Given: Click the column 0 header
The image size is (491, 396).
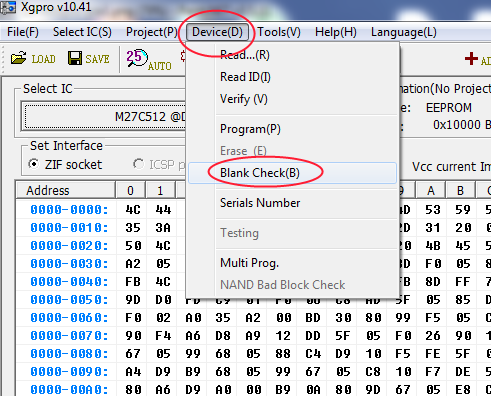Looking at the screenshot, I should 130,190.
